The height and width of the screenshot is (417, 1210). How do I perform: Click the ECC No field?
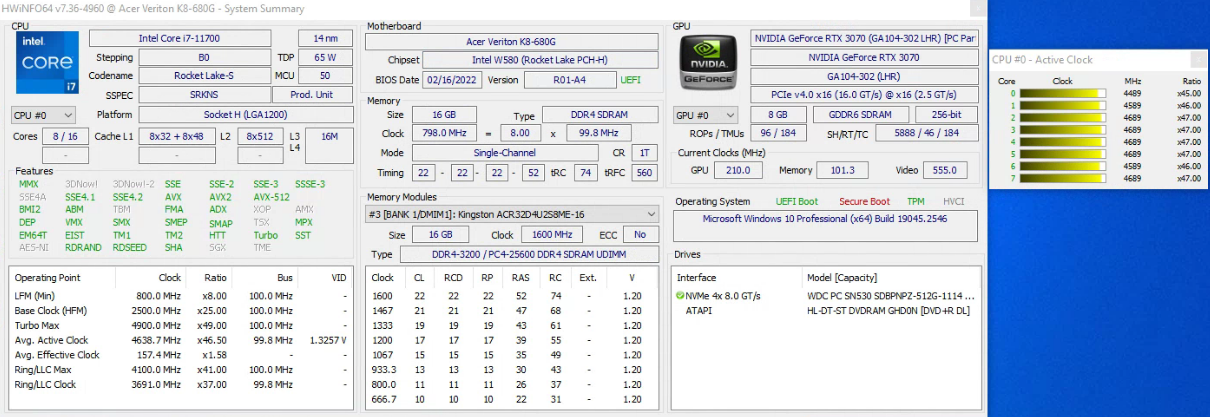pos(640,234)
